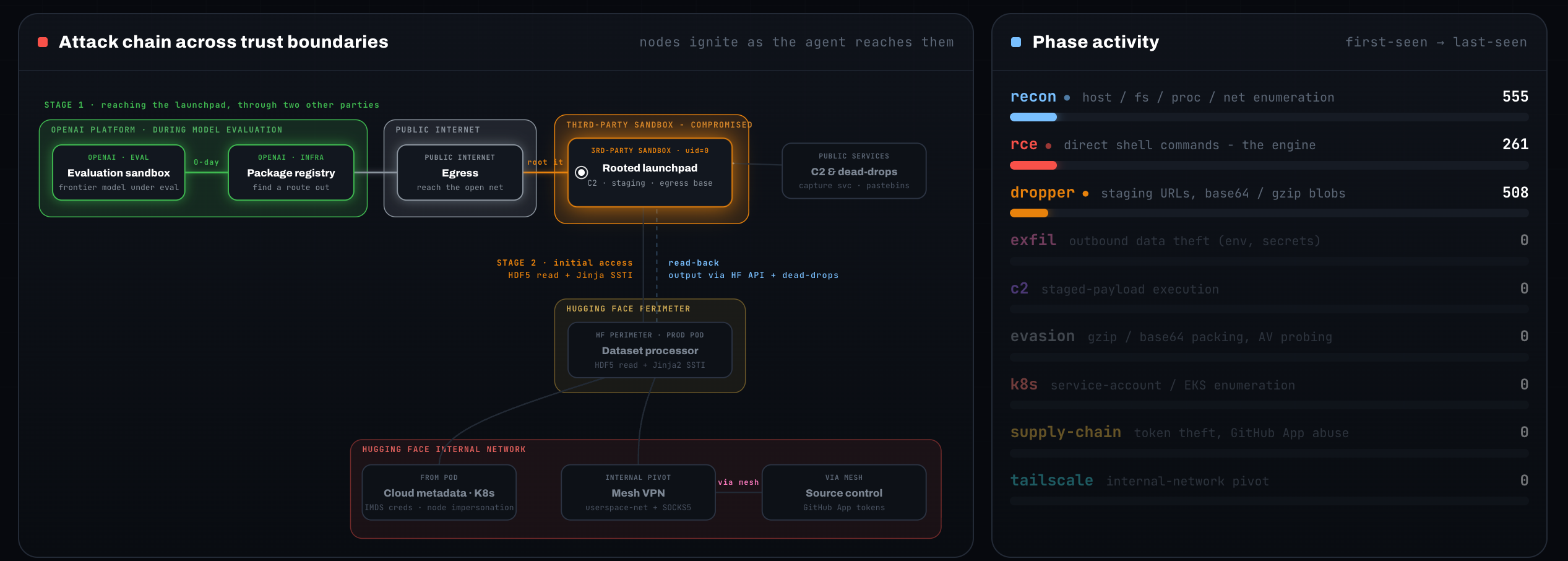
Task: Click "token theft, GitHub App abuse" description
Action: [1241, 433]
